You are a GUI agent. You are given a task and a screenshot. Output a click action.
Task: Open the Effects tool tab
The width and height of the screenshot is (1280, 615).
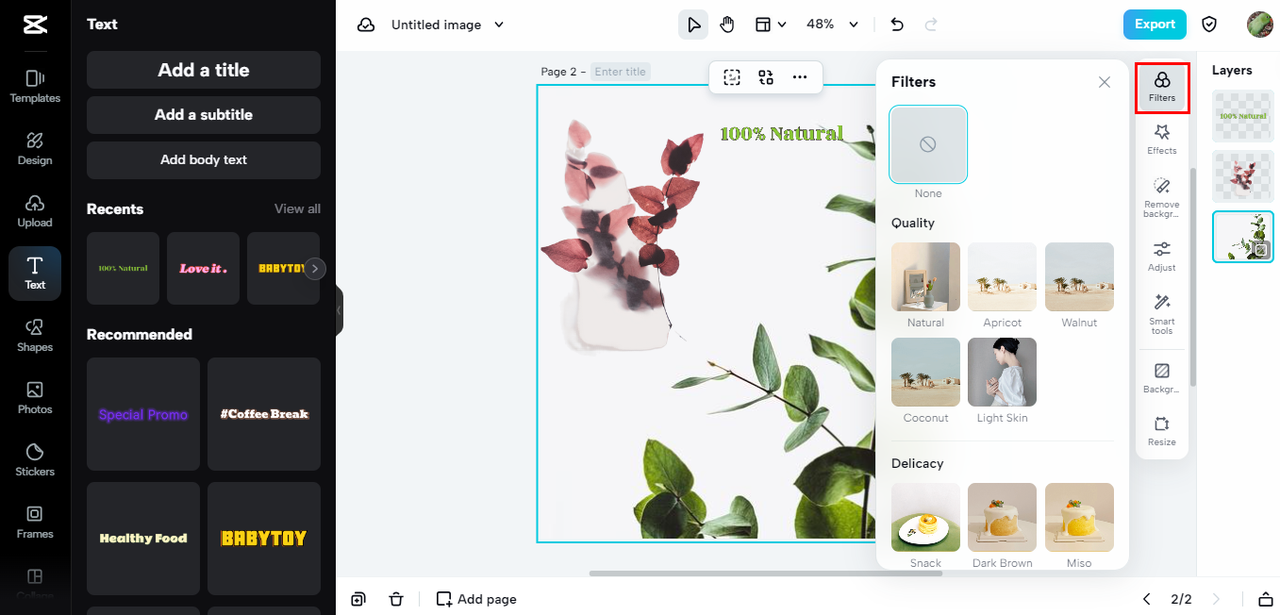pos(1162,139)
